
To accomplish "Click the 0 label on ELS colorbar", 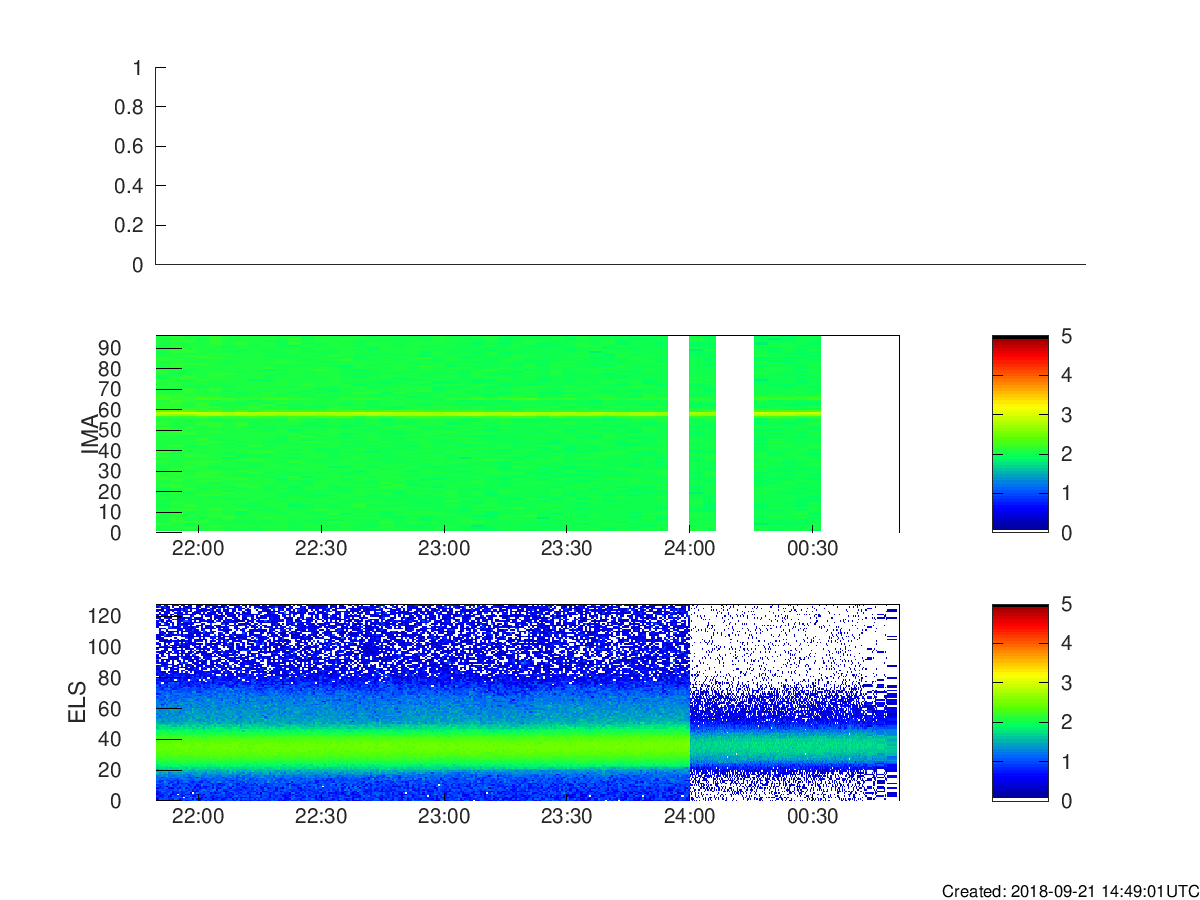I will pos(1066,801).
